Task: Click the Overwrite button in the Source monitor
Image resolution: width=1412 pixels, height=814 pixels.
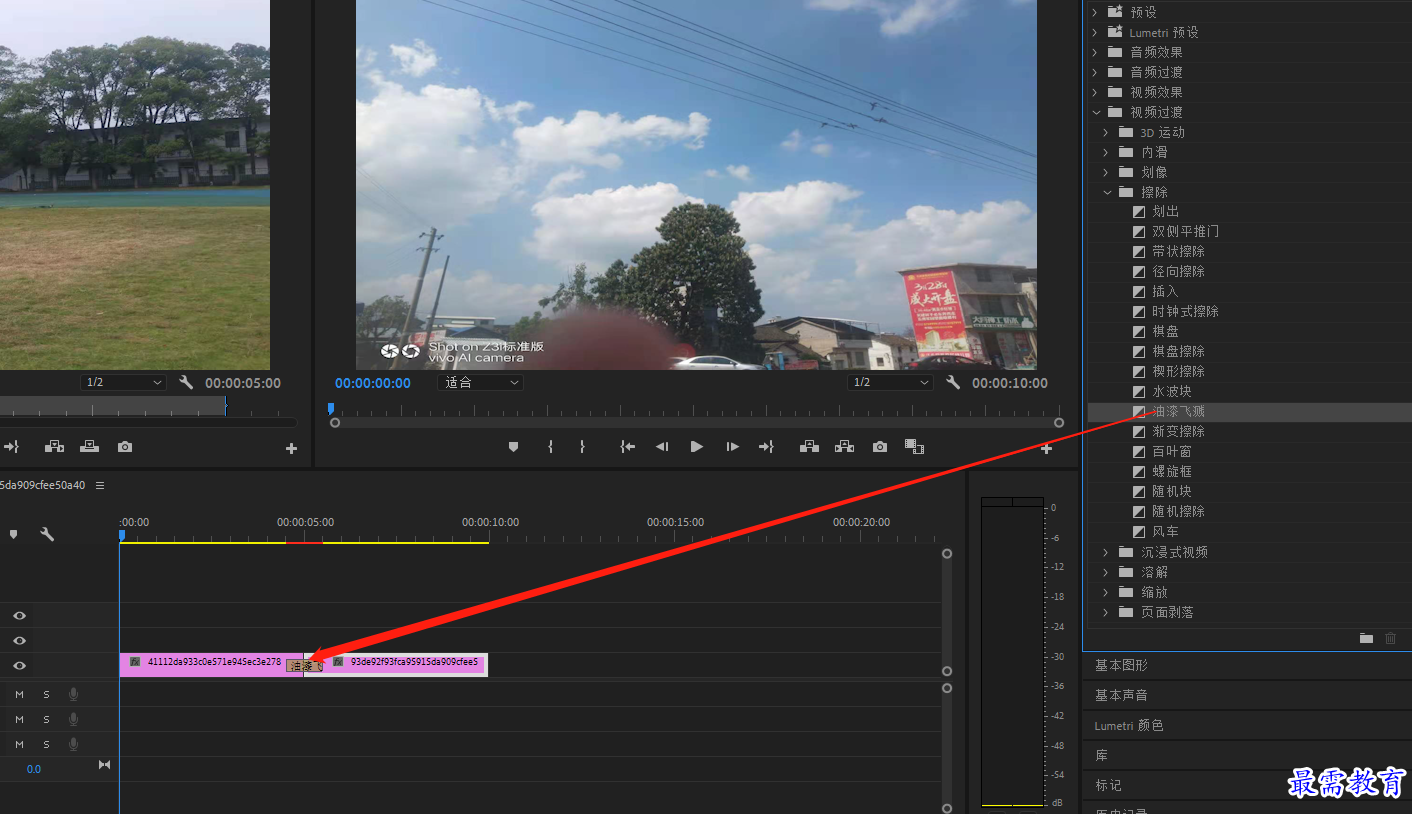Action: [89, 447]
